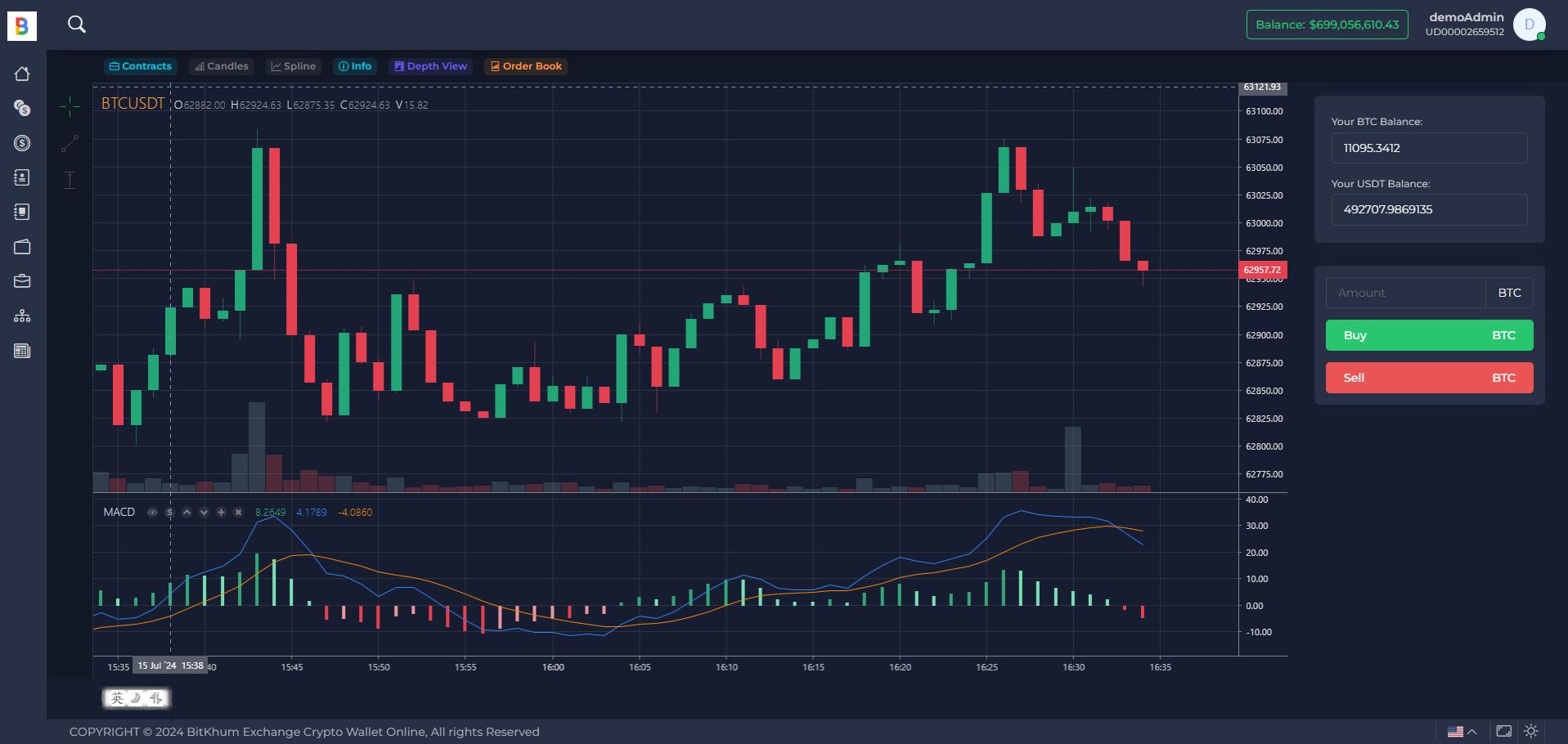
Task: Select the measure range chart tool
Action: pos(70,180)
